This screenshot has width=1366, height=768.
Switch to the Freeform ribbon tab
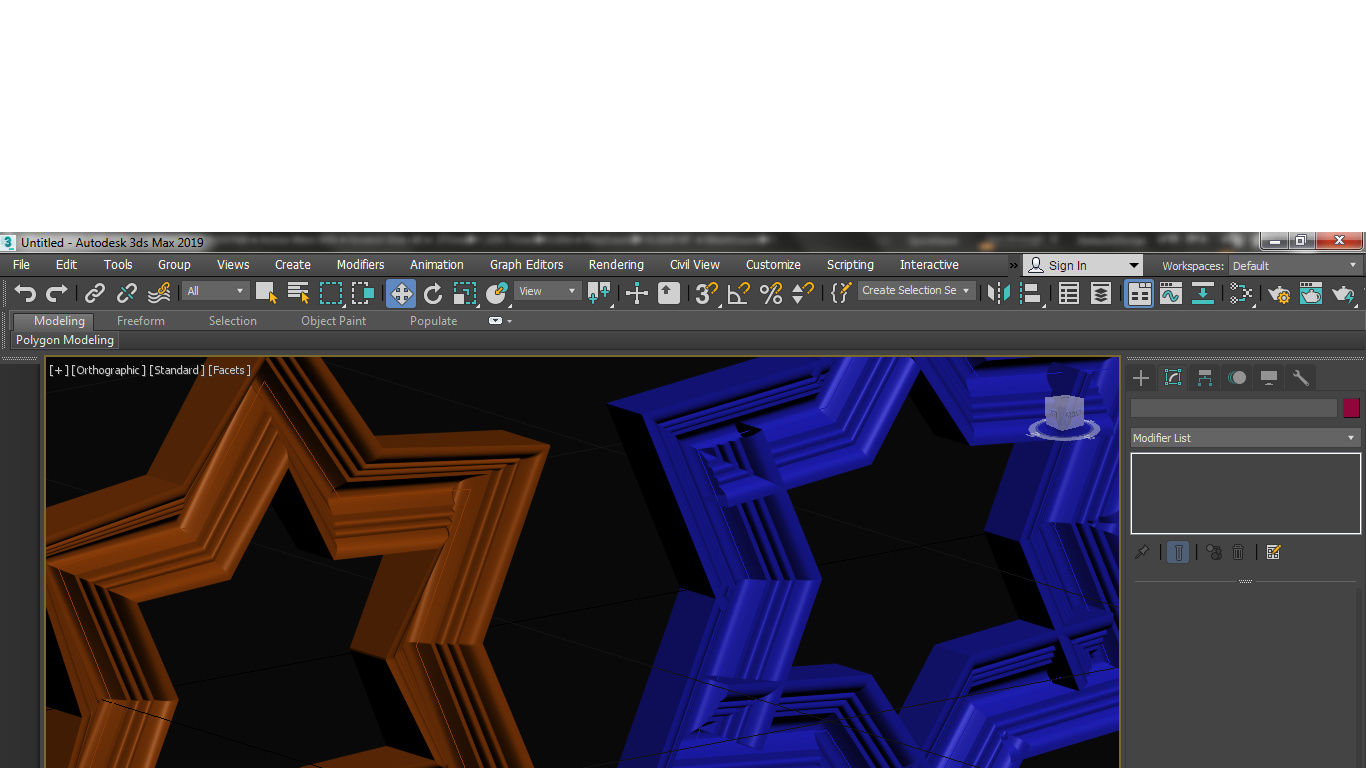(x=141, y=321)
